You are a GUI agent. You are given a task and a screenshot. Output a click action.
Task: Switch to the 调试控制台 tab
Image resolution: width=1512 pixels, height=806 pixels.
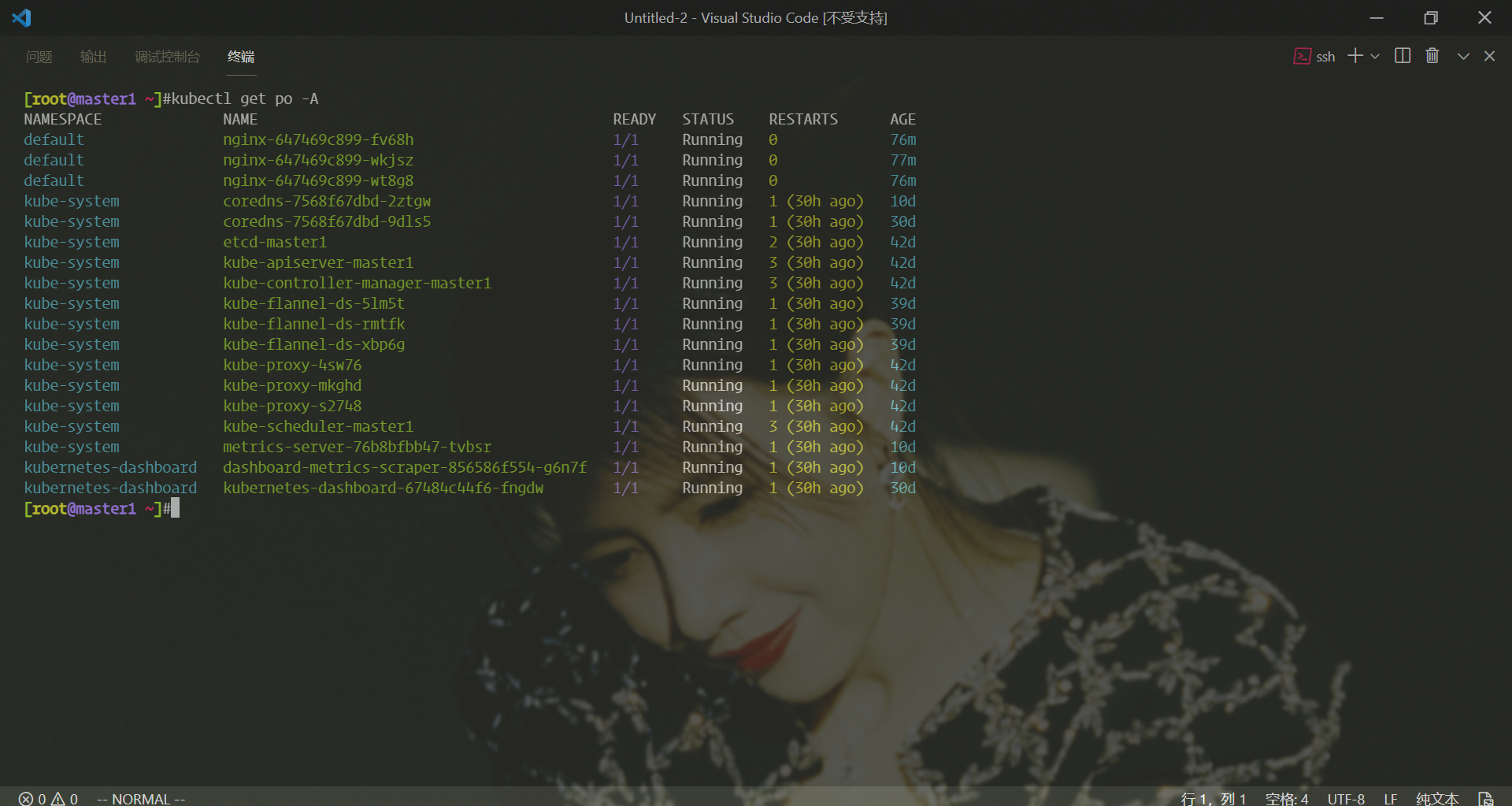pyautogui.click(x=167, y=57)
